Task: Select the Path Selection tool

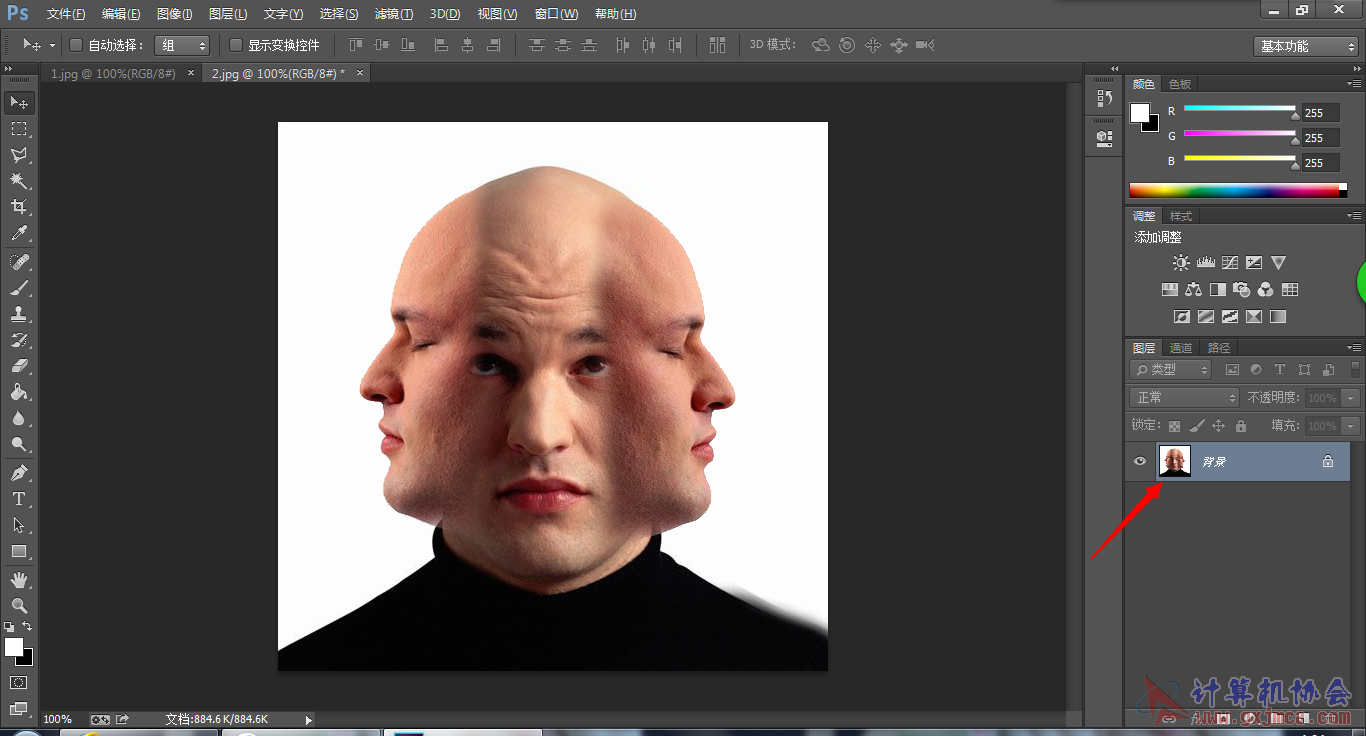Action: coord(19,524)
